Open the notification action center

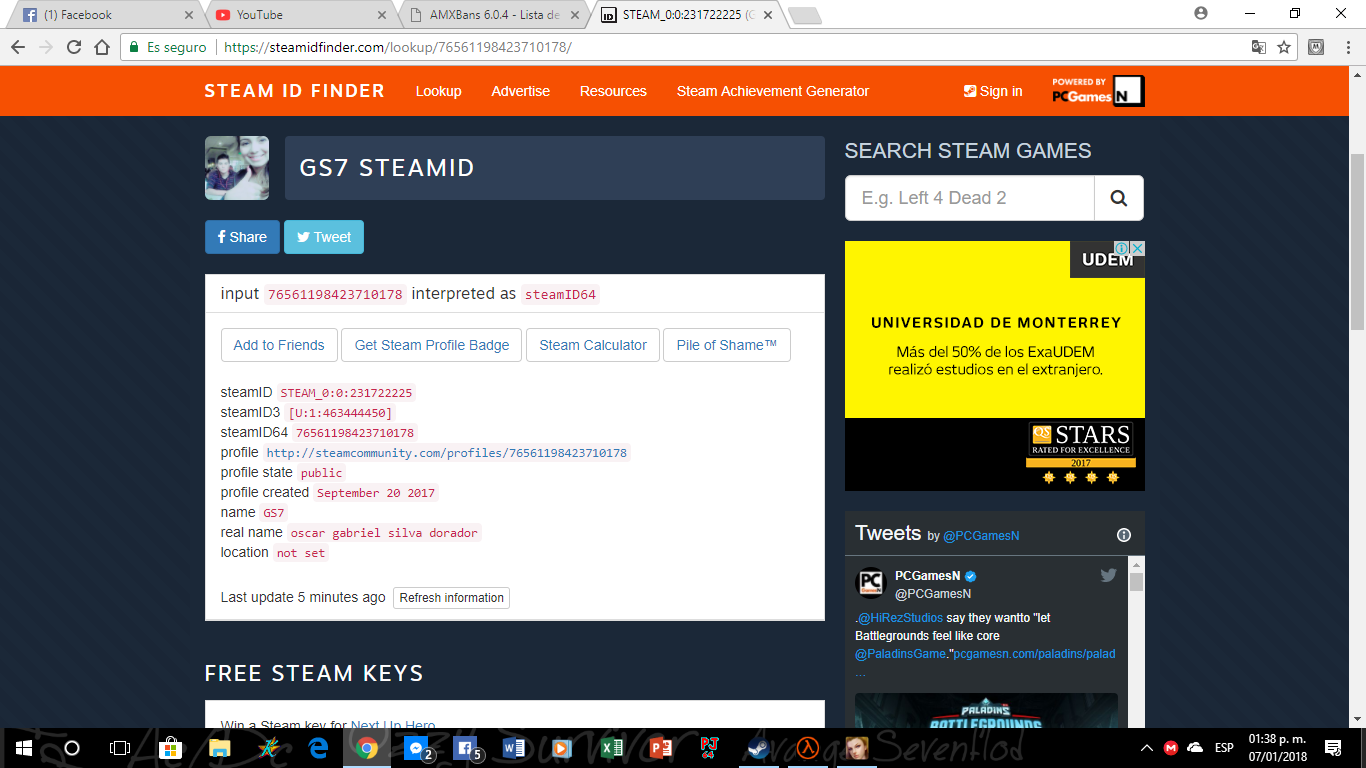[1333, 748]
